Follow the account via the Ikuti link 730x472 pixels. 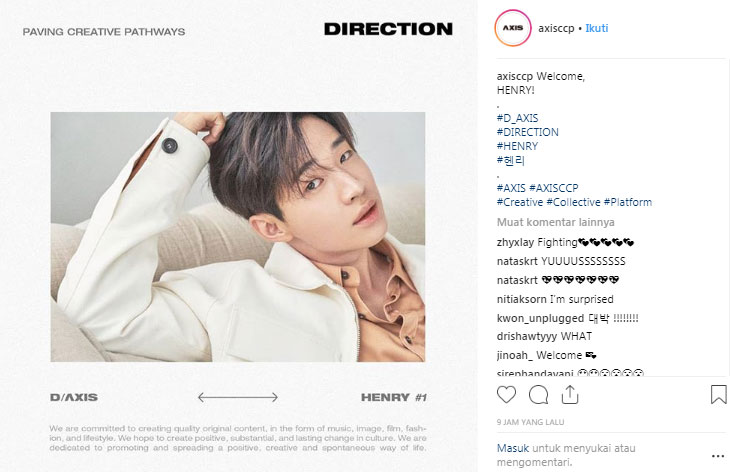pyautogui.click(x=596, y=28)
